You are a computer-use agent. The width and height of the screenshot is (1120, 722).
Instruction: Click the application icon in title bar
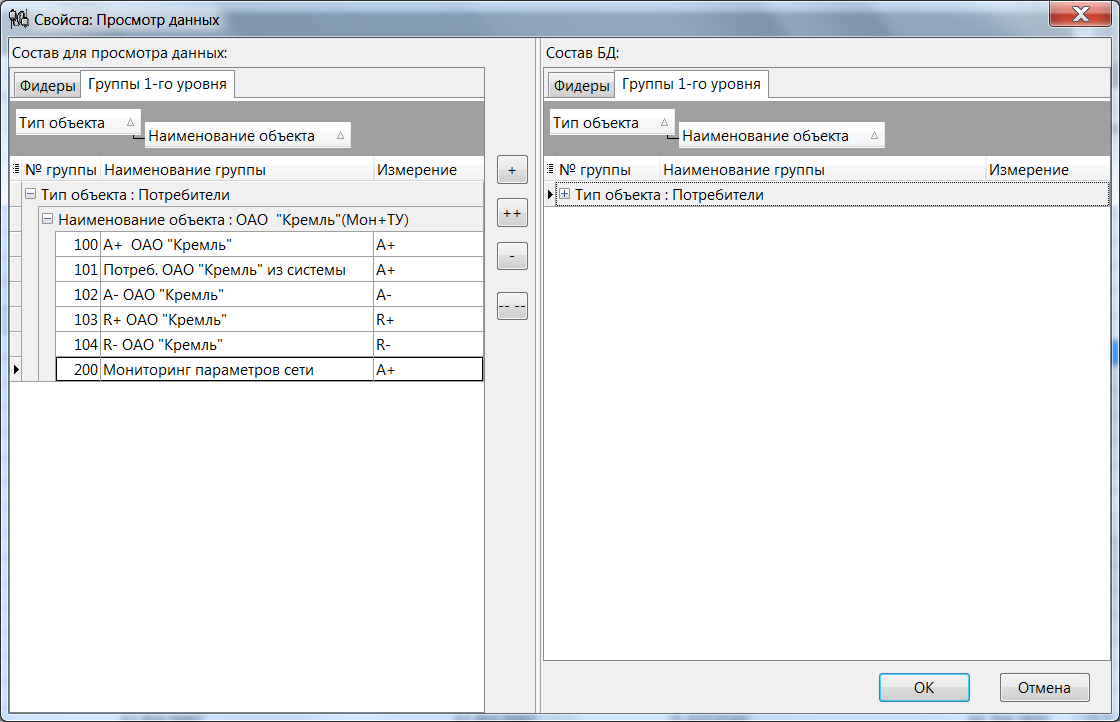click(x=18, y=19)
